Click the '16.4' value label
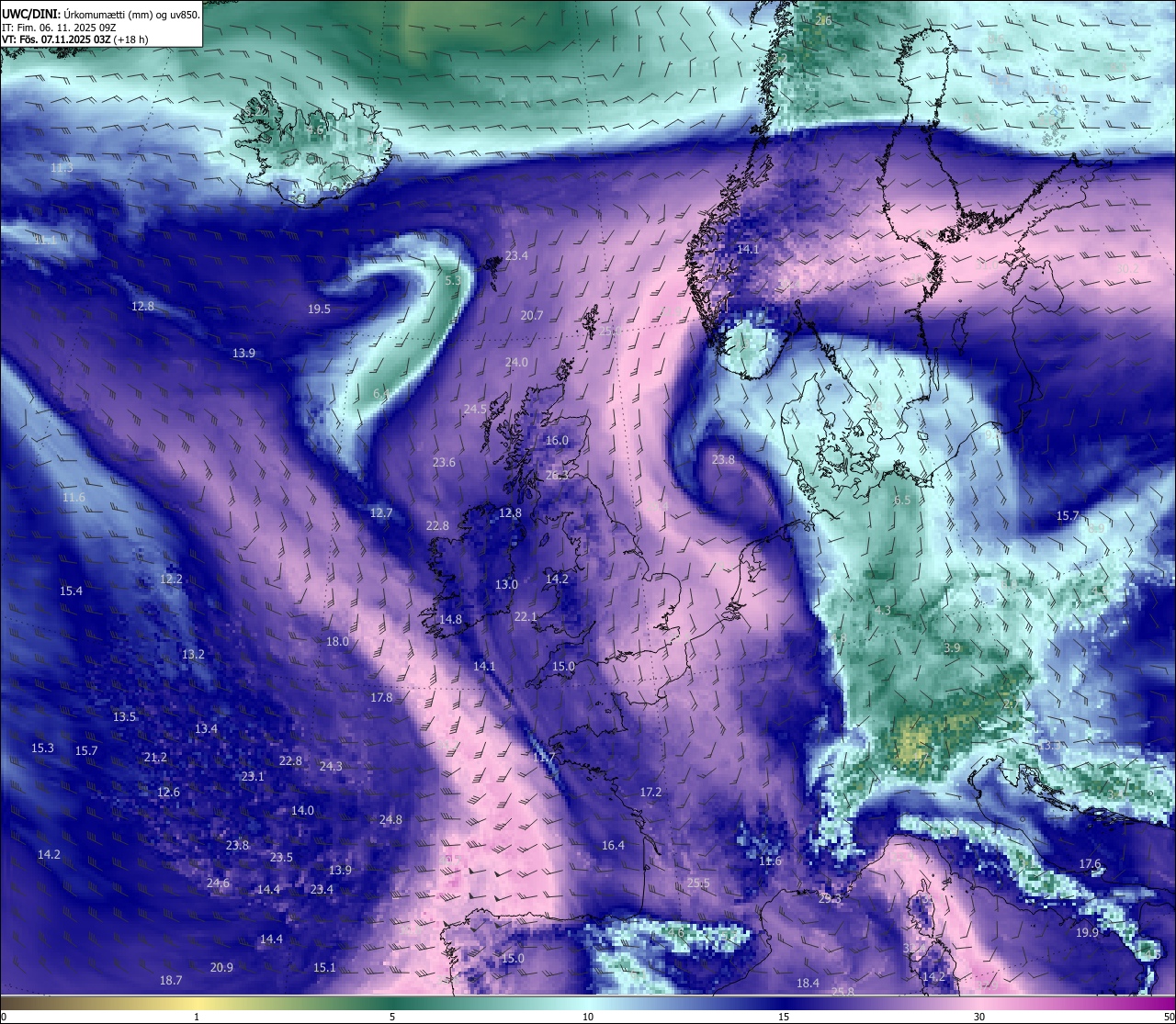 point(613,846)
